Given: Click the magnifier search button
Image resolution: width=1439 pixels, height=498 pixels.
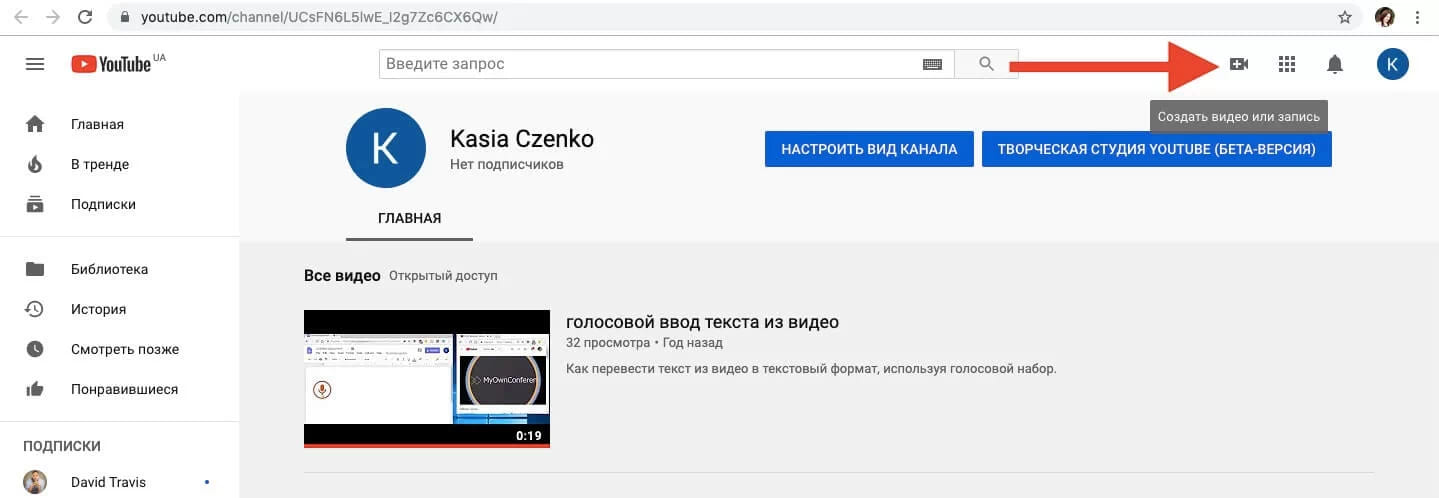Looking at the screenshot, I should coord(986,64).
